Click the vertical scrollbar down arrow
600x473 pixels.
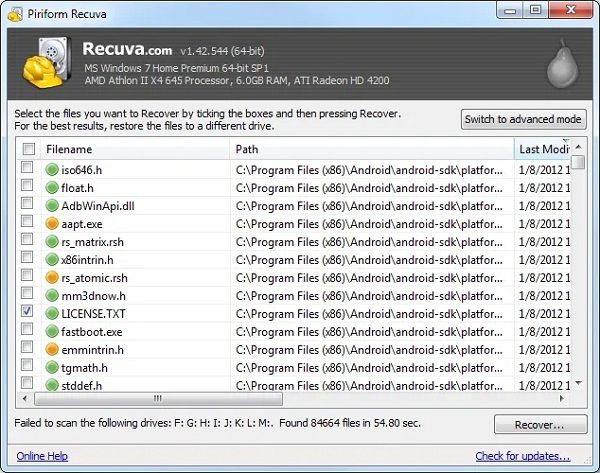[579, 383]
